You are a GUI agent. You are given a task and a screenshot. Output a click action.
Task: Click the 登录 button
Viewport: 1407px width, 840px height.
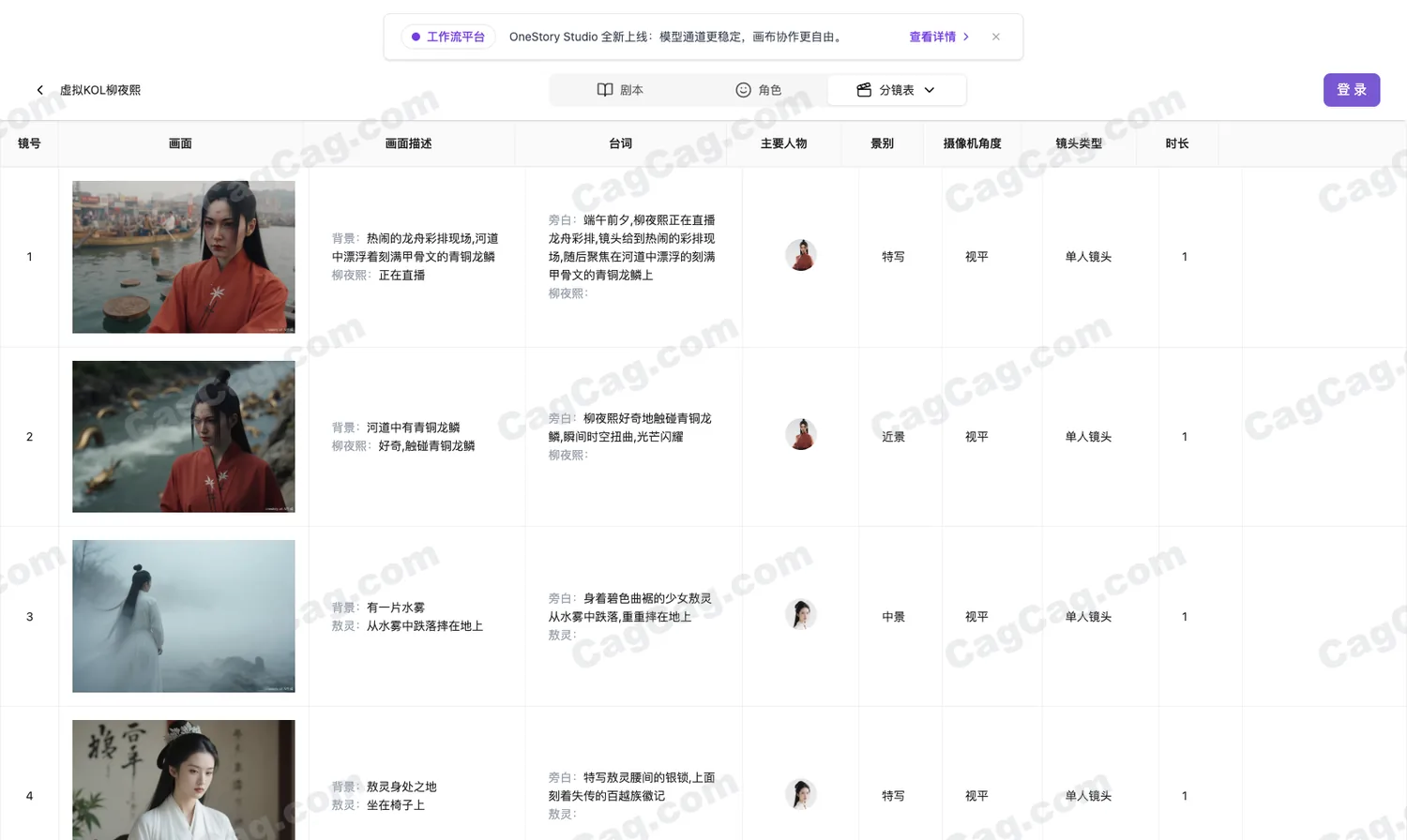pyautogui.click(x=1352, y=90)
